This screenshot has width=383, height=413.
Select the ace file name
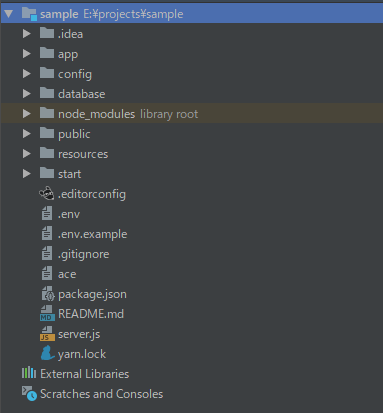67,274
